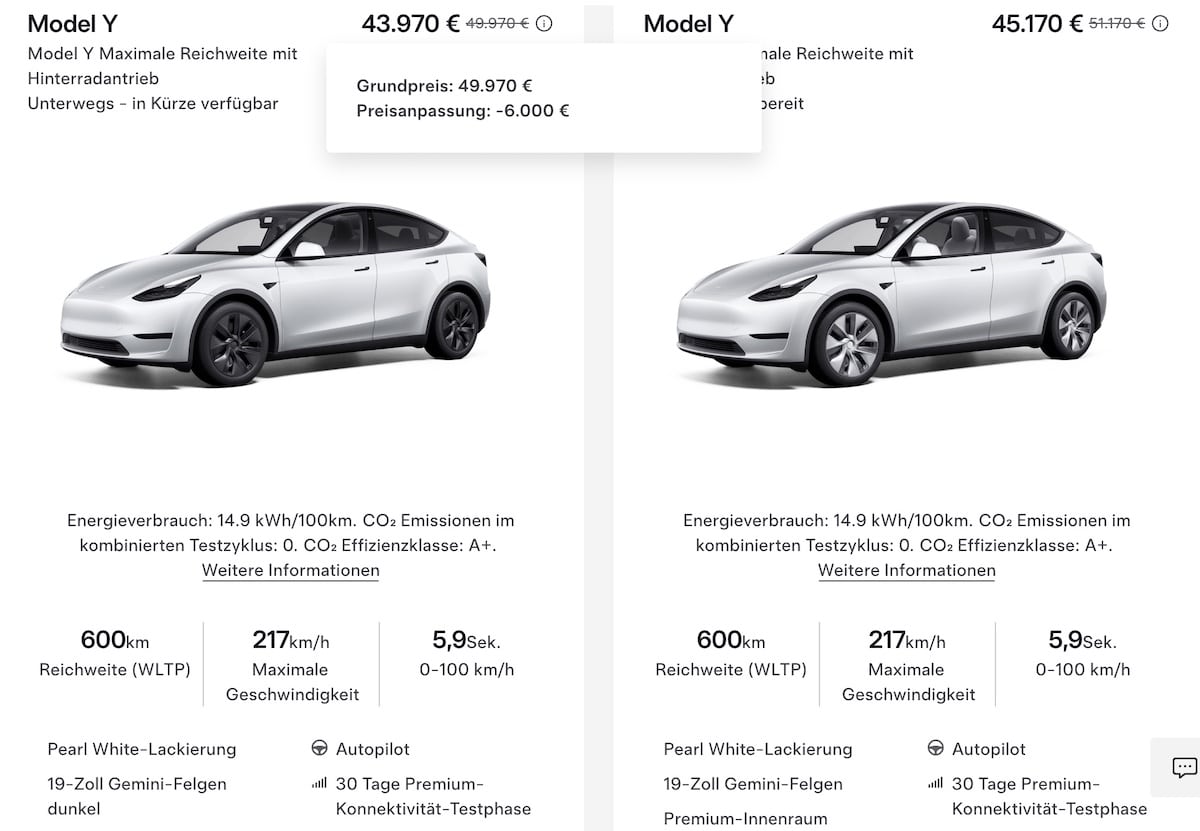Image resolution: width=1200 pixels, height=831 pixels.
Task: Click the Autopilot steering wheel icon in the 45.170 € listing
Action: point(936,749)
